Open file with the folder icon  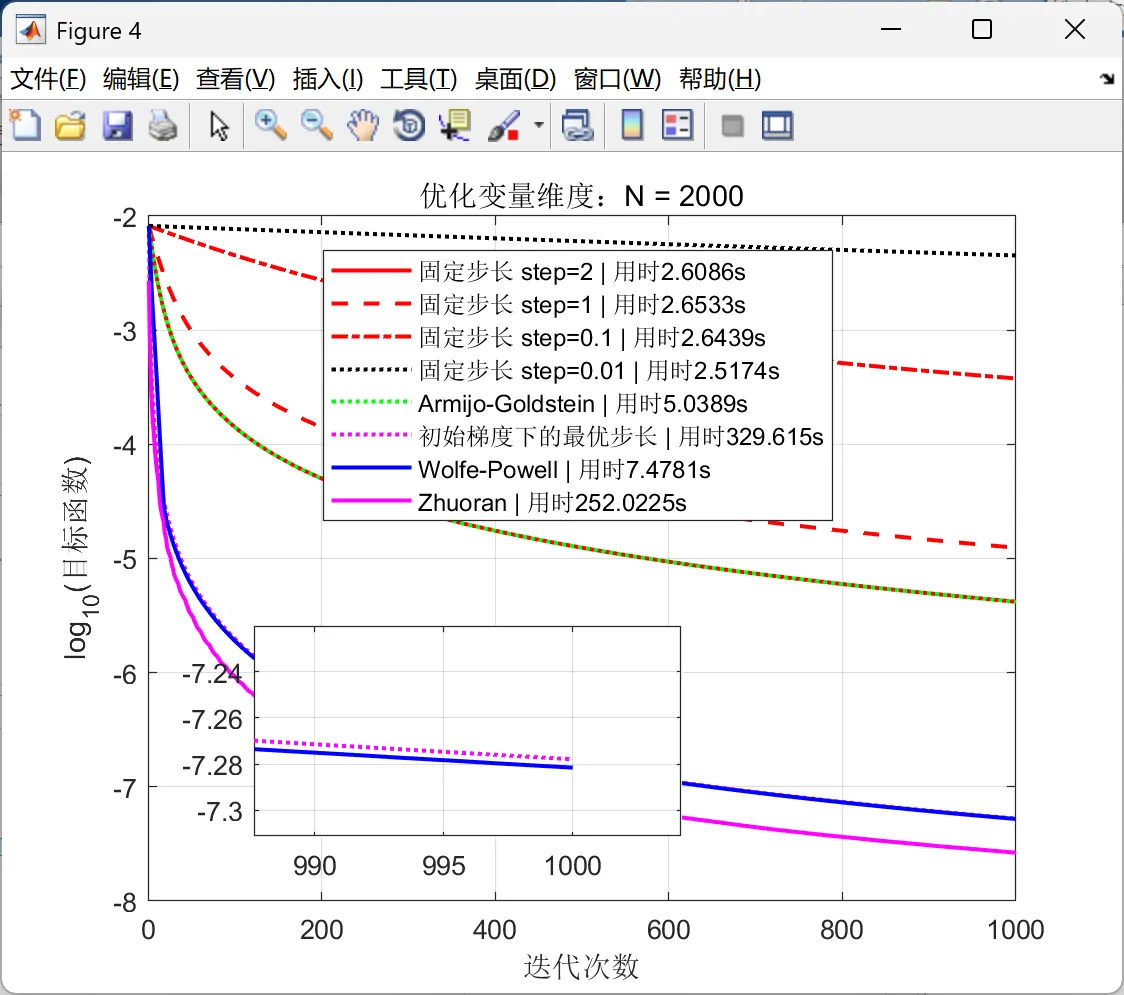[70, 125]
